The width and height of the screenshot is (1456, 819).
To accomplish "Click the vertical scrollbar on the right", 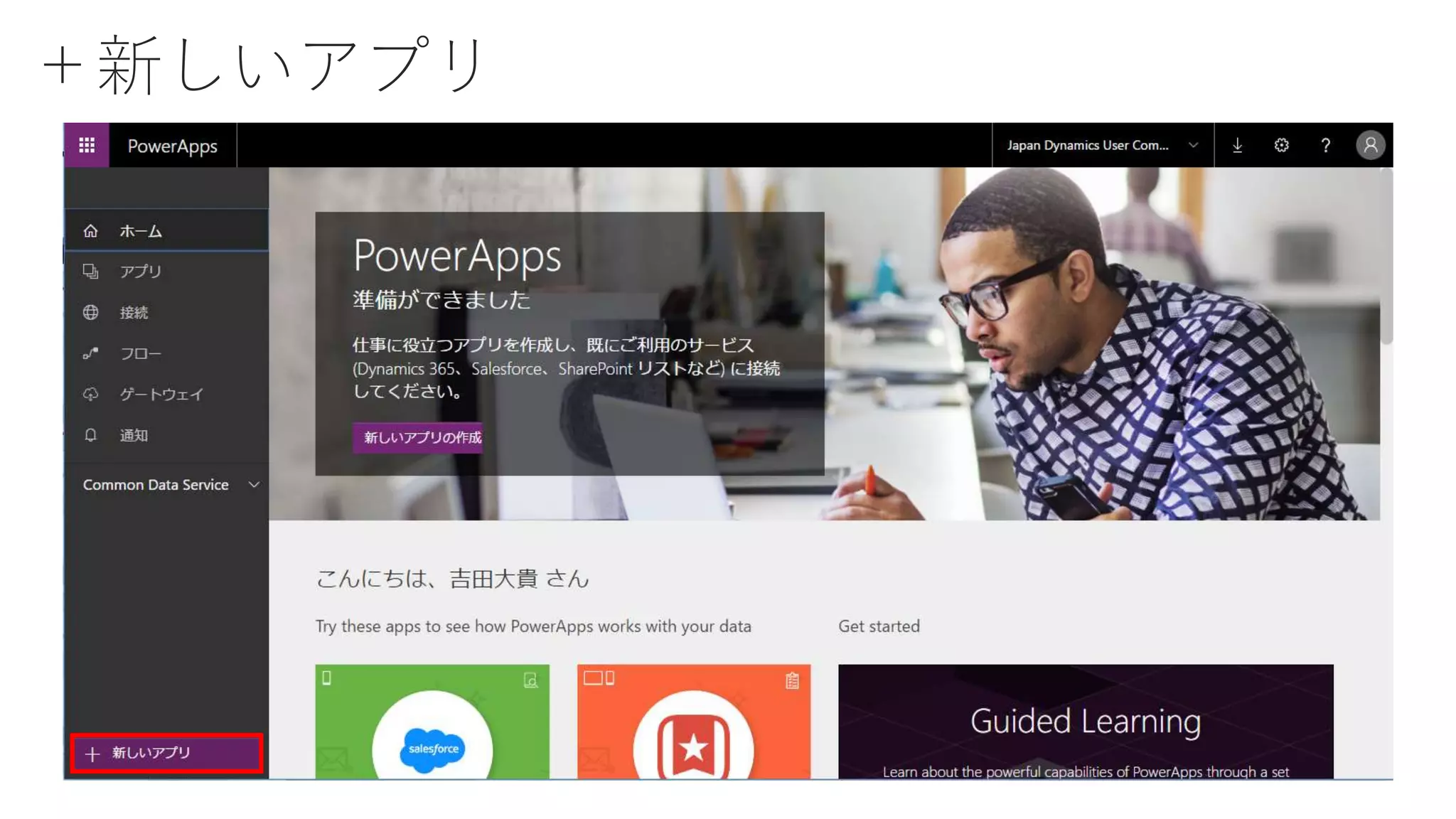I will click(x=1386, y=256).
